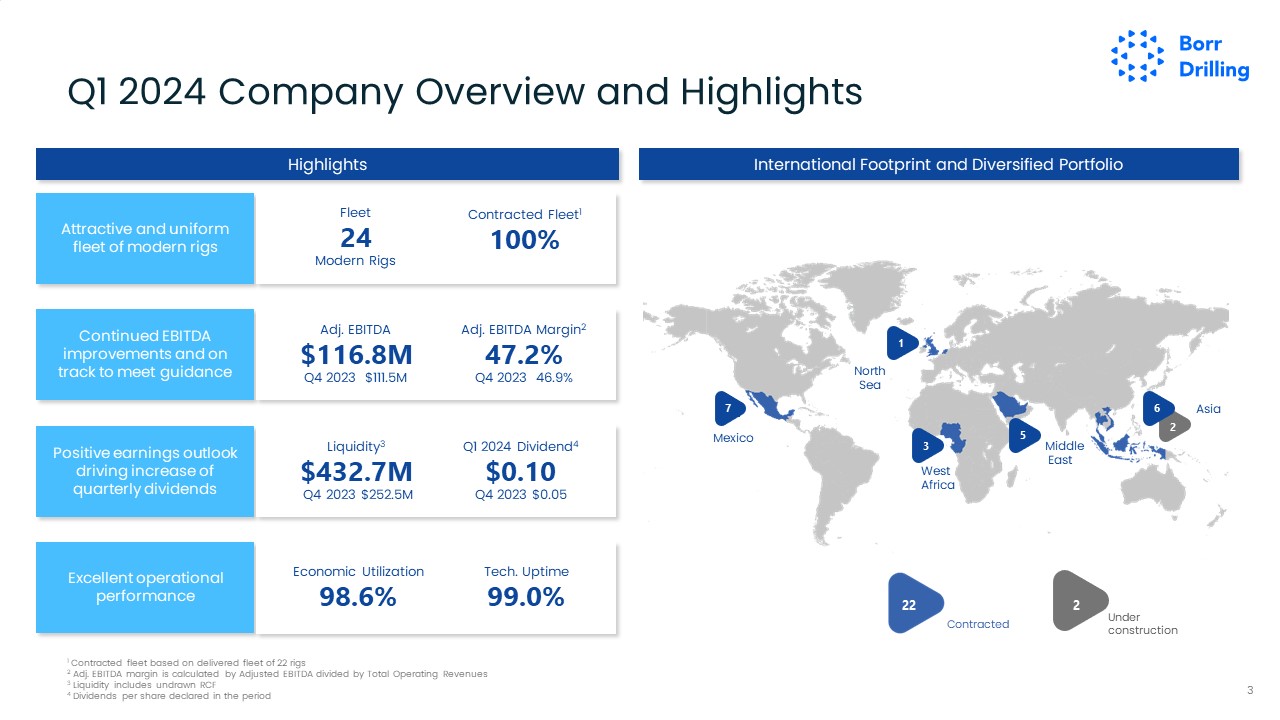The height and width of the screenshot is (720, 1280).
Task: Select the Liquidity $432.7M figure
Action: click(356, 471)
